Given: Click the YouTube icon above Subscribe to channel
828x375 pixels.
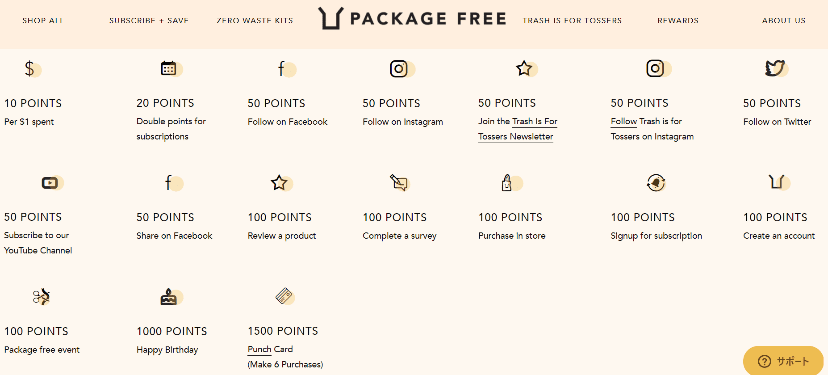Looking at the screenshot, I should coord(50,183).
